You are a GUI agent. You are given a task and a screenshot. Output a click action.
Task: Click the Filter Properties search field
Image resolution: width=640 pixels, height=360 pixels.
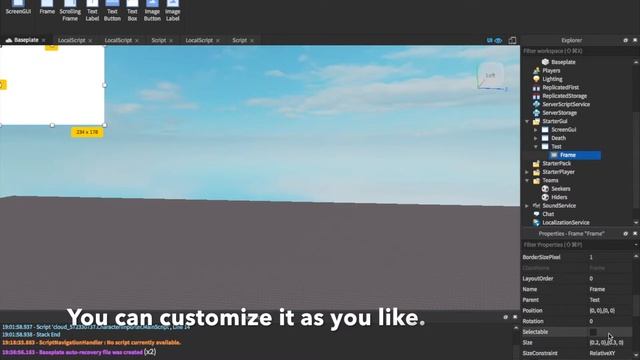pyautogui.click(x=577, y=245)
